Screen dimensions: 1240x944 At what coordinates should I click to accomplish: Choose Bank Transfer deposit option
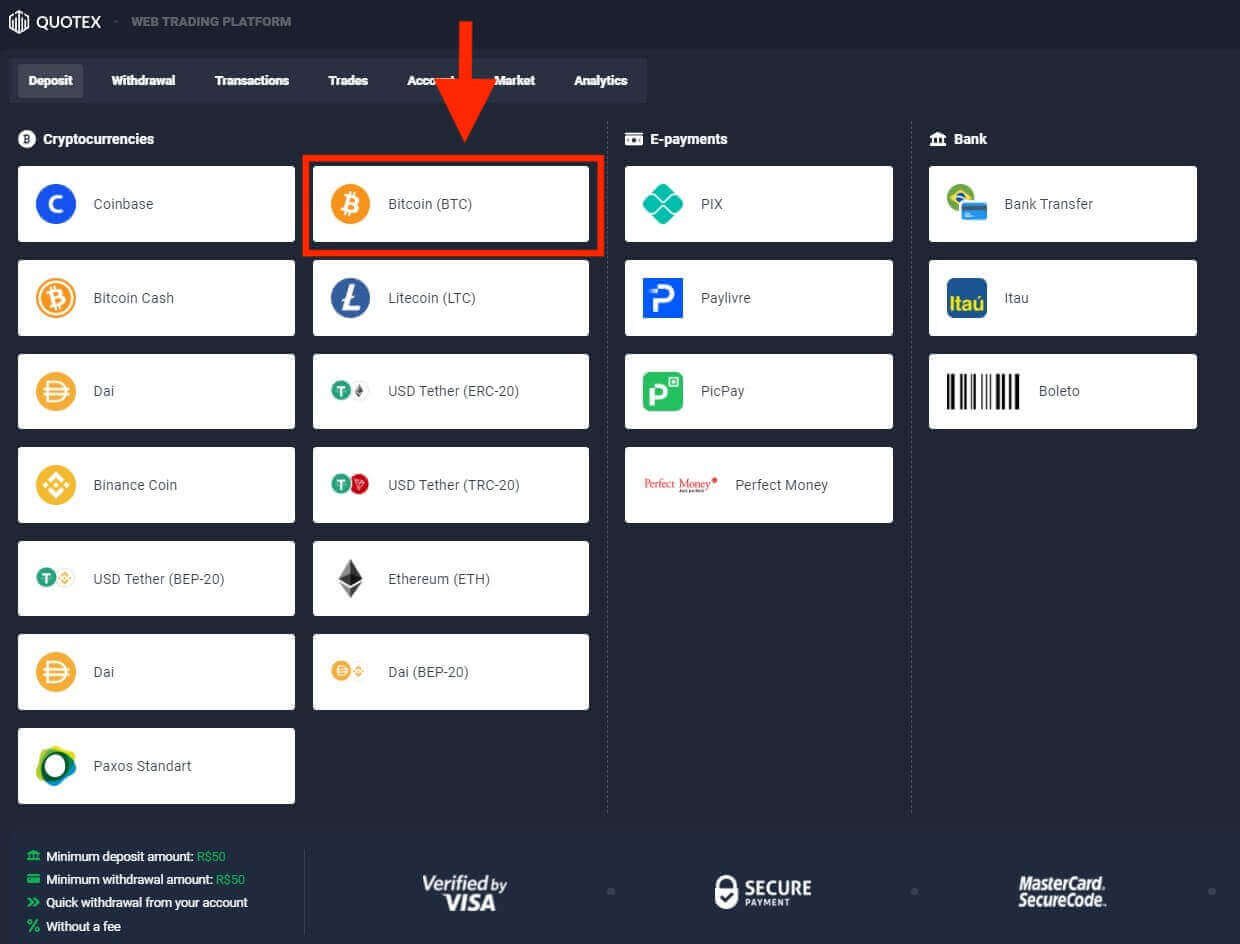point(1062,204)
